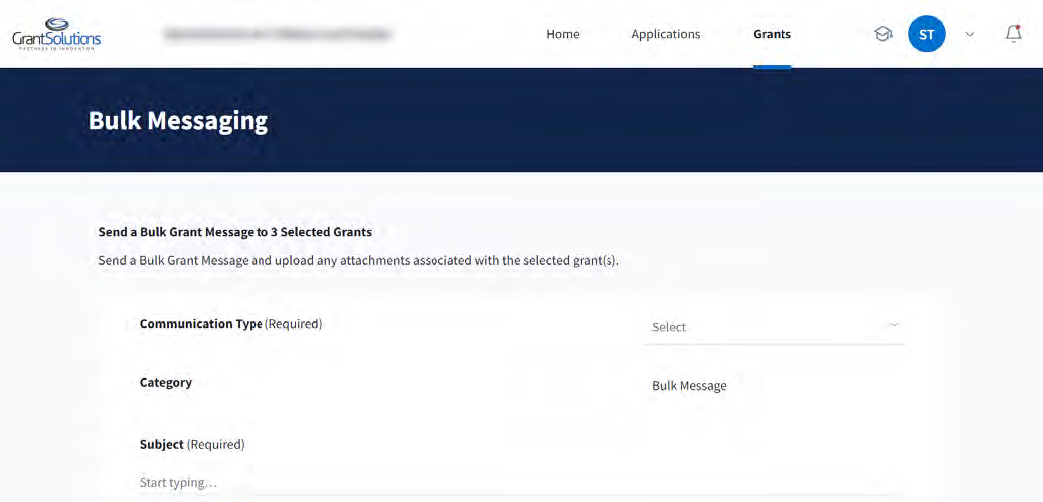1043x502 pixels.
Task: Click the dark blue Bulk Messaging banner
Action: 650,120
